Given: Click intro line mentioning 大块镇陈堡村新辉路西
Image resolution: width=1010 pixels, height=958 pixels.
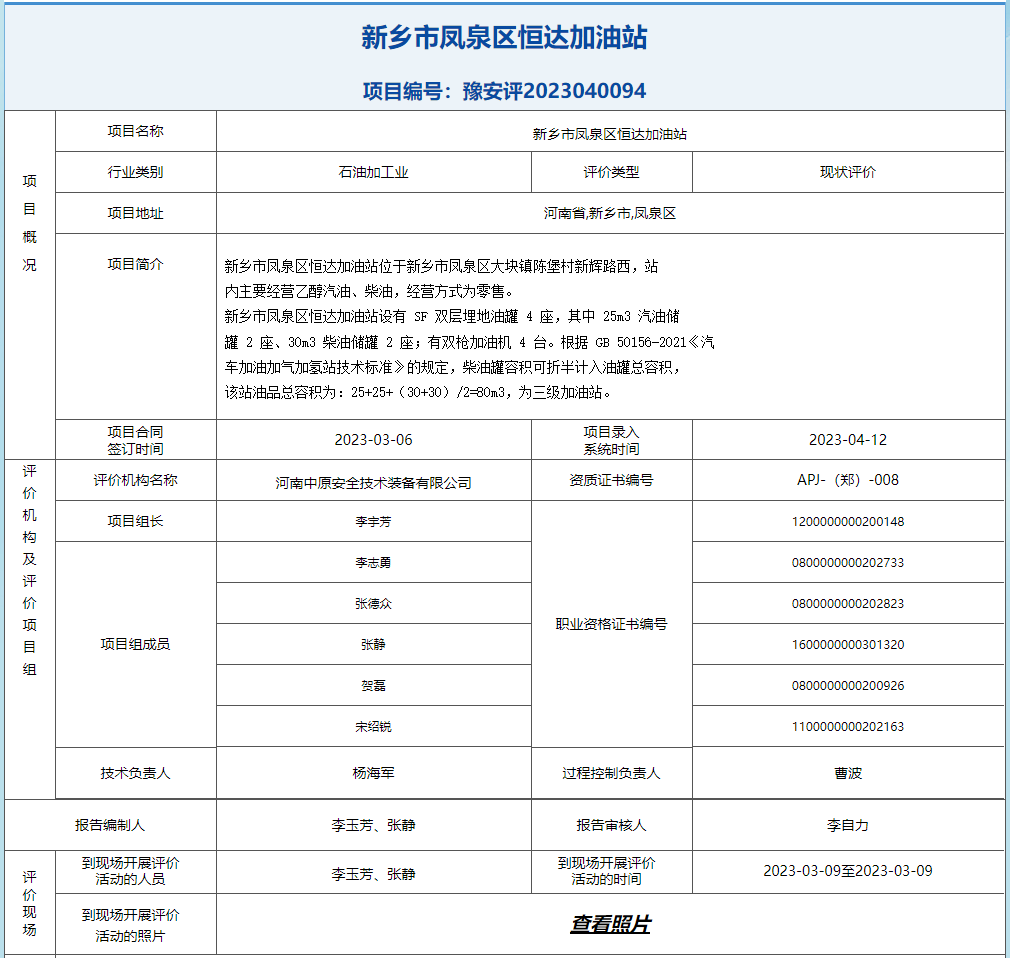Looking at the screenshot, I should click(x=441, y=266).
